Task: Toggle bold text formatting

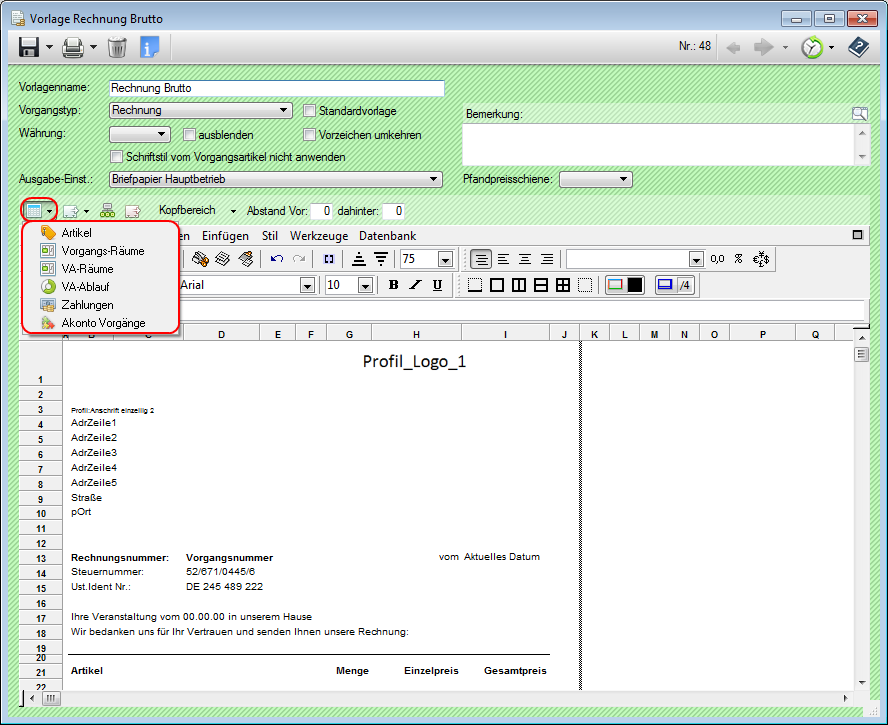Action: tap(393, 285)
